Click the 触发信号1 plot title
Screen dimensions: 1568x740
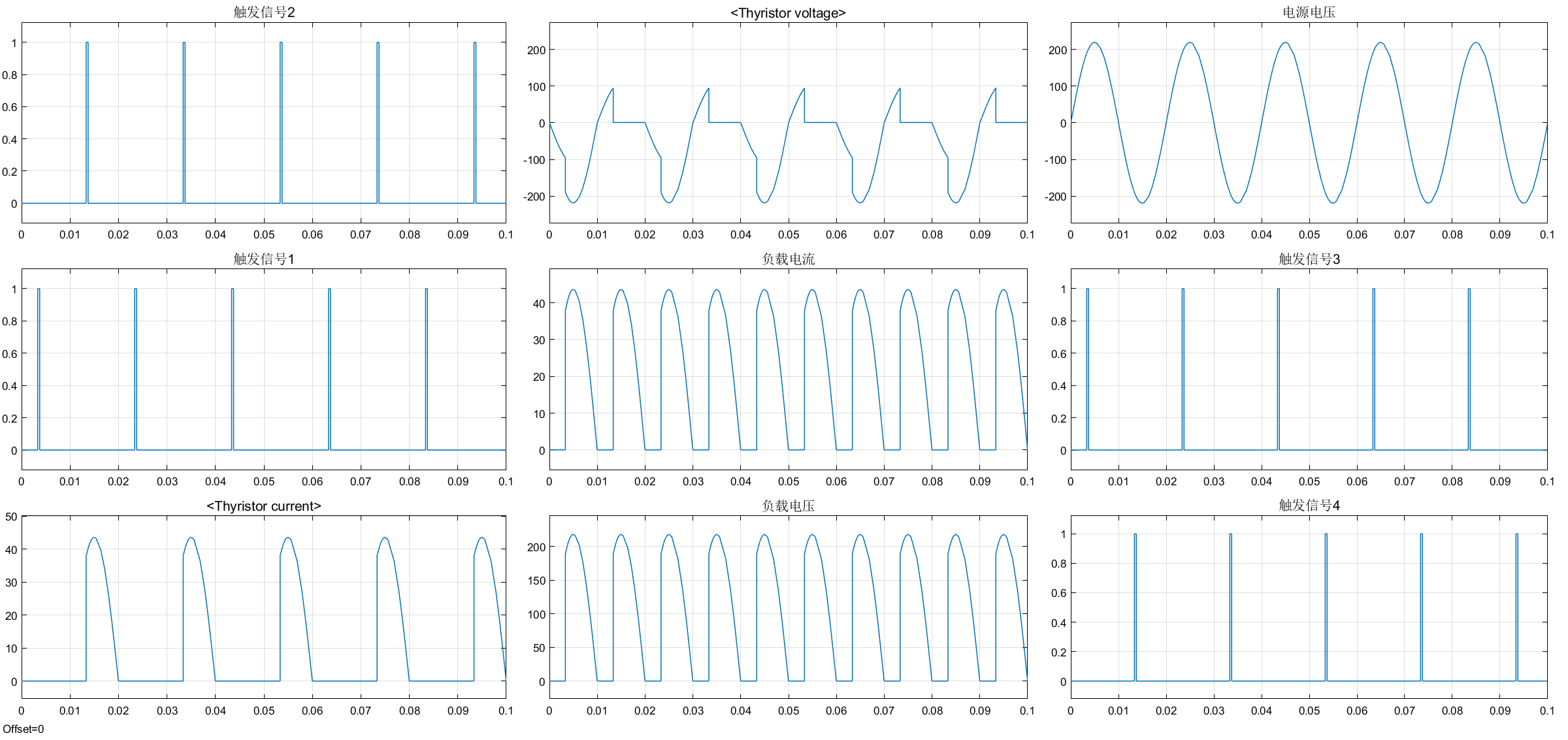[x=264, y=259]
